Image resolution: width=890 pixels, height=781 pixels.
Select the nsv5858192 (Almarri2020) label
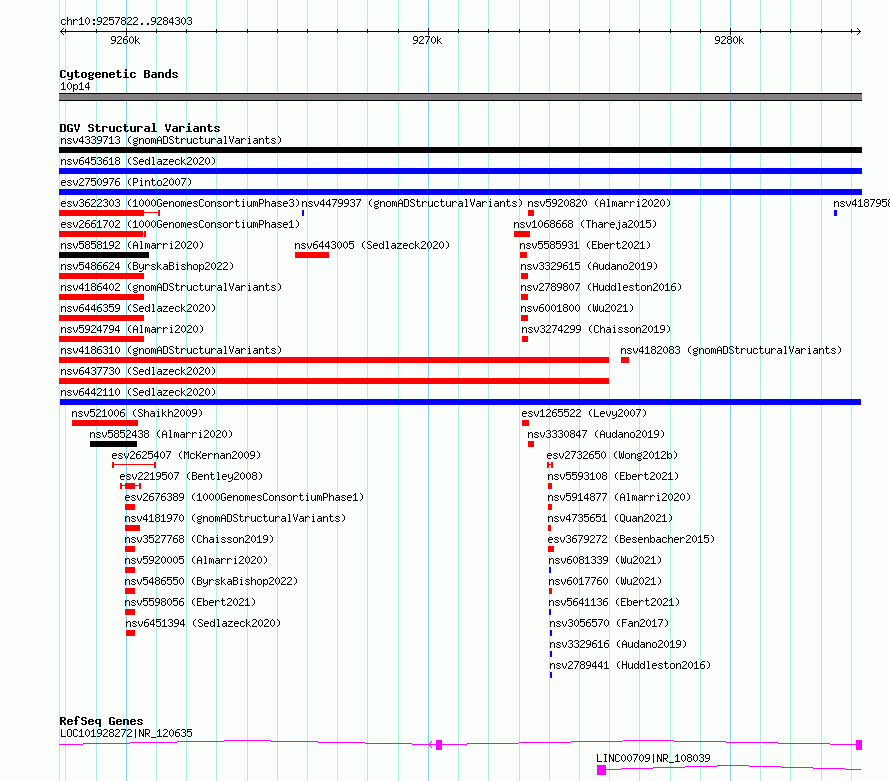[x=132, y=245]
